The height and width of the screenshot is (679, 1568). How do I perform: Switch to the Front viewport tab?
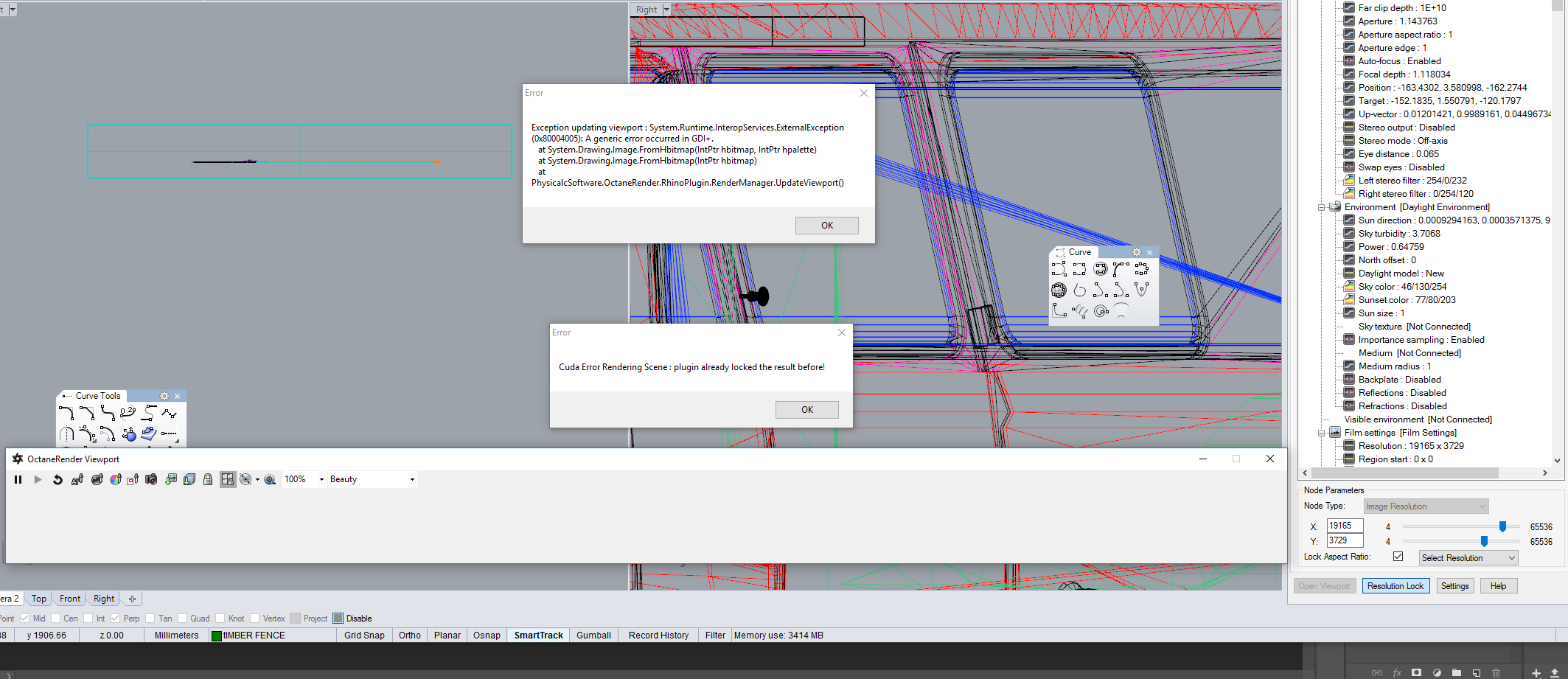pyautogui.click(x=70, y=599)
